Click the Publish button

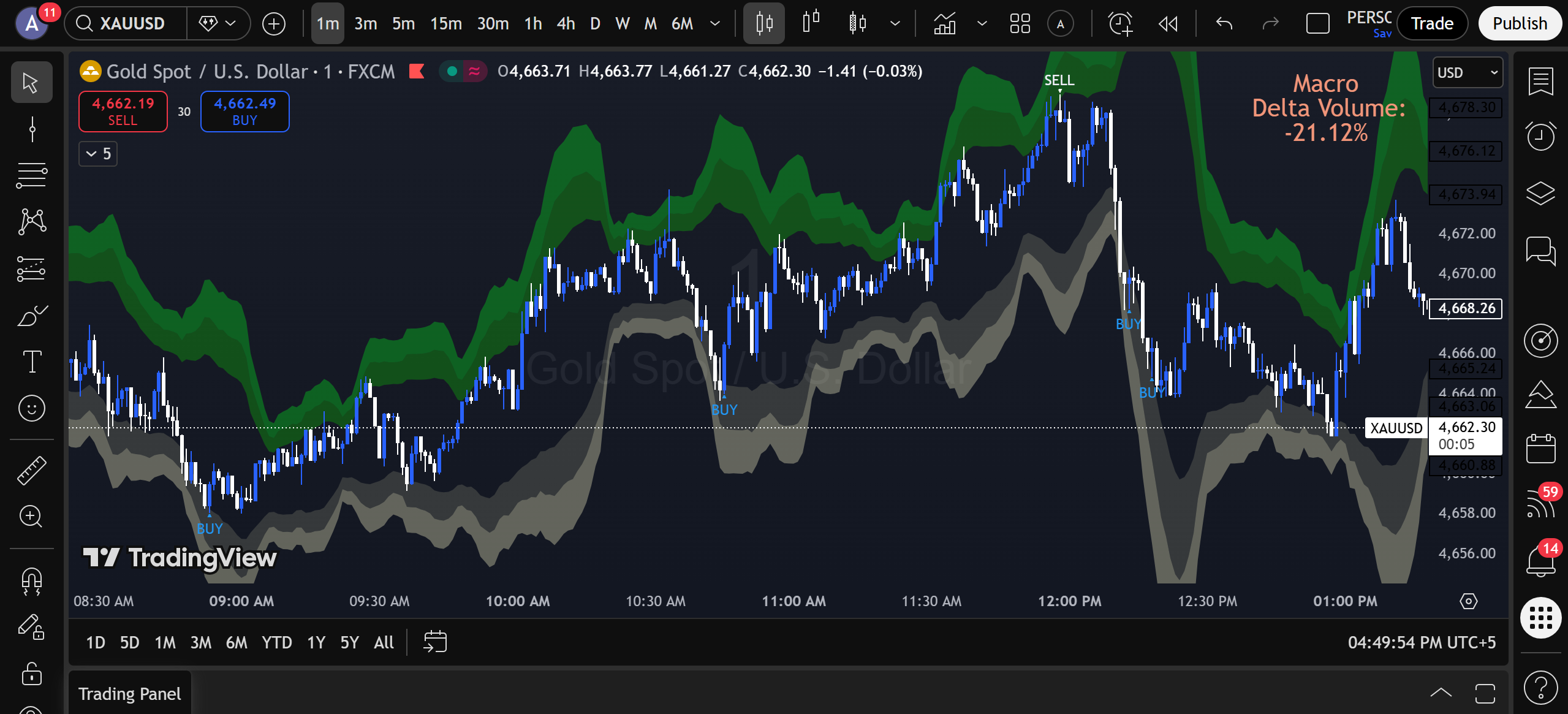click(1520, 24)
